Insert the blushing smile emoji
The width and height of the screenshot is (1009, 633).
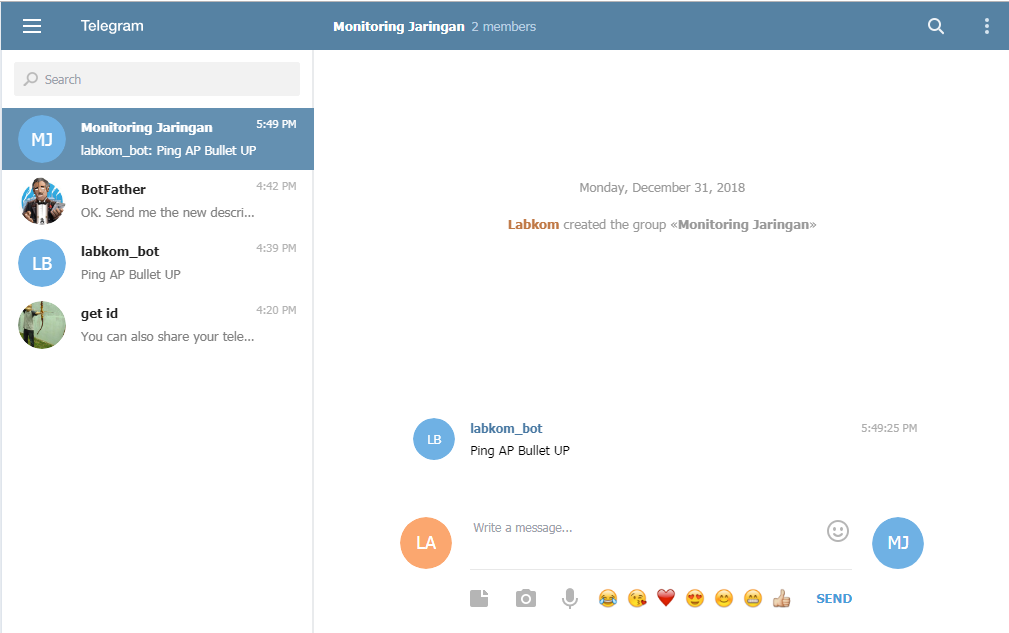(724, 598)
